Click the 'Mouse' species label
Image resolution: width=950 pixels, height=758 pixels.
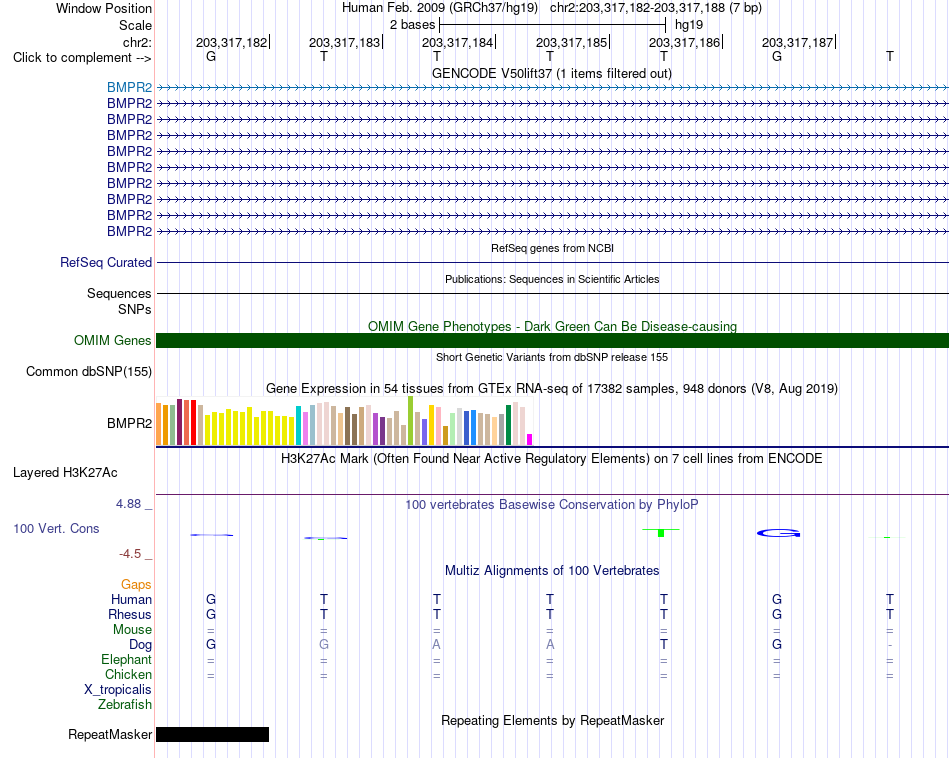pyautogui.click(x=132, y=630)
